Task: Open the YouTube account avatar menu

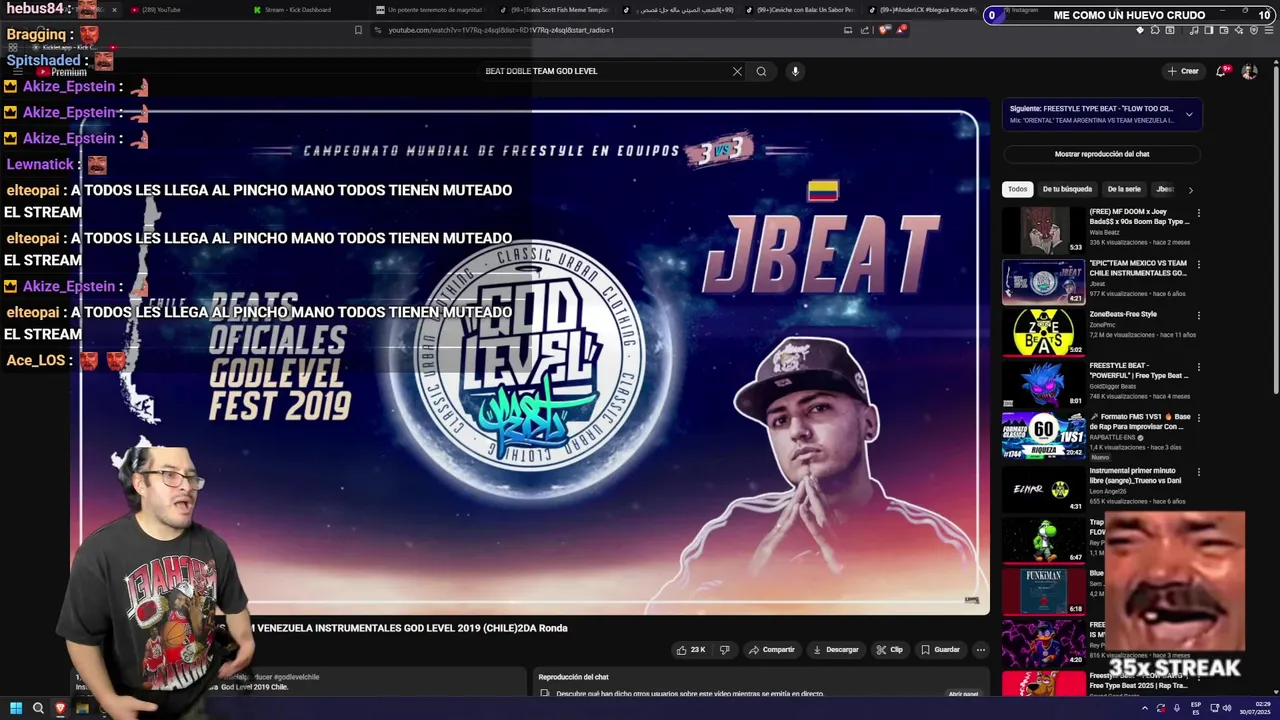Action: point(1249,71)
